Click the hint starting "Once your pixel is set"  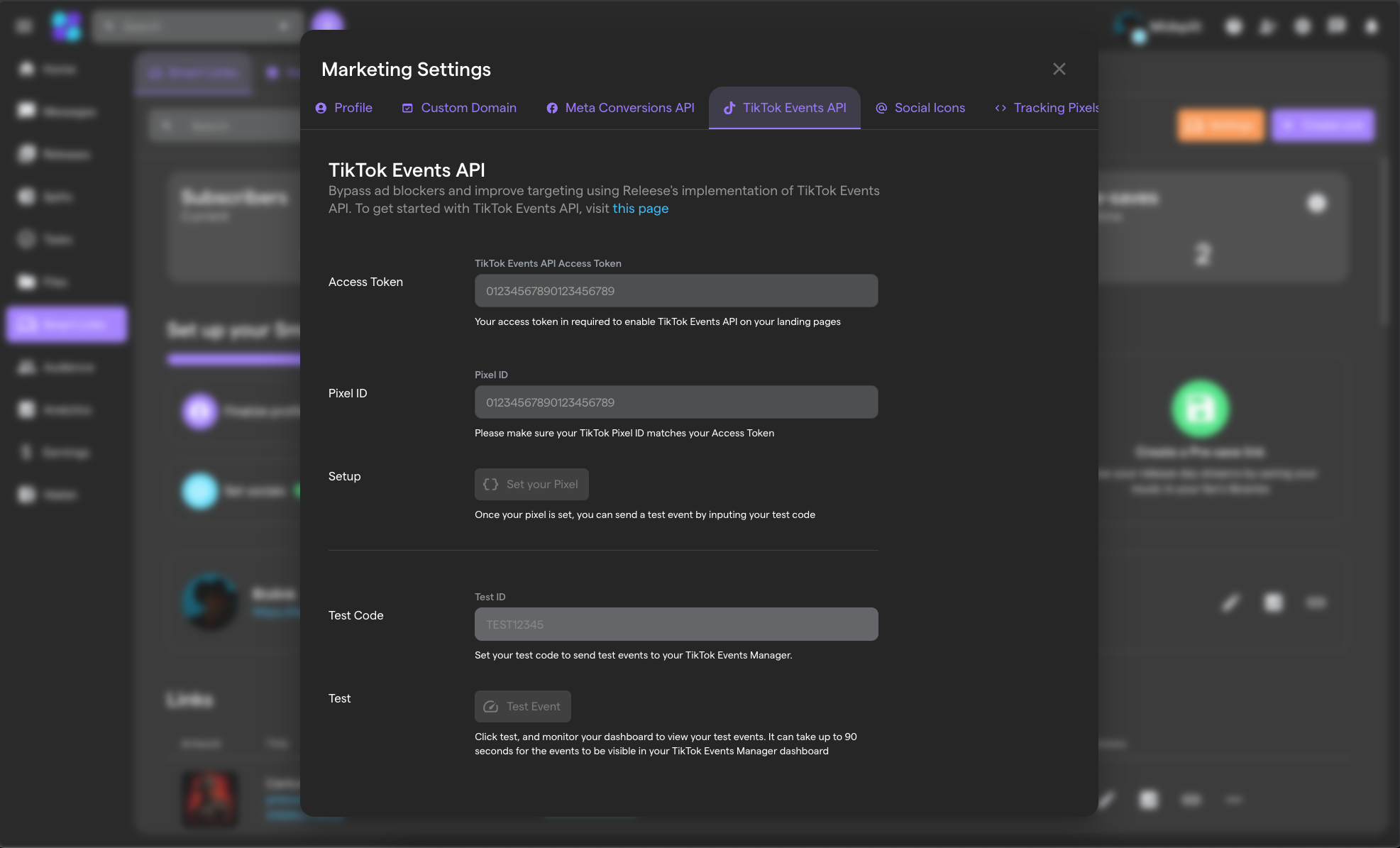click(645, 515)
